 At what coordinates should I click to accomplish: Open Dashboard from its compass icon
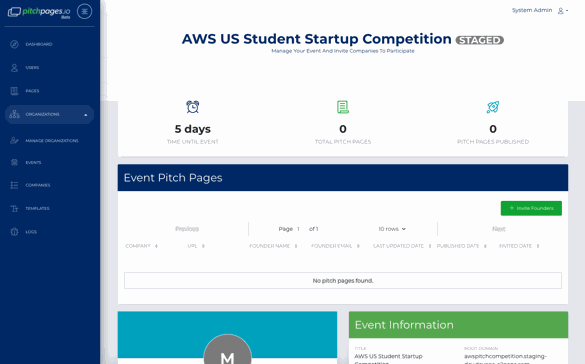[14, 44]
